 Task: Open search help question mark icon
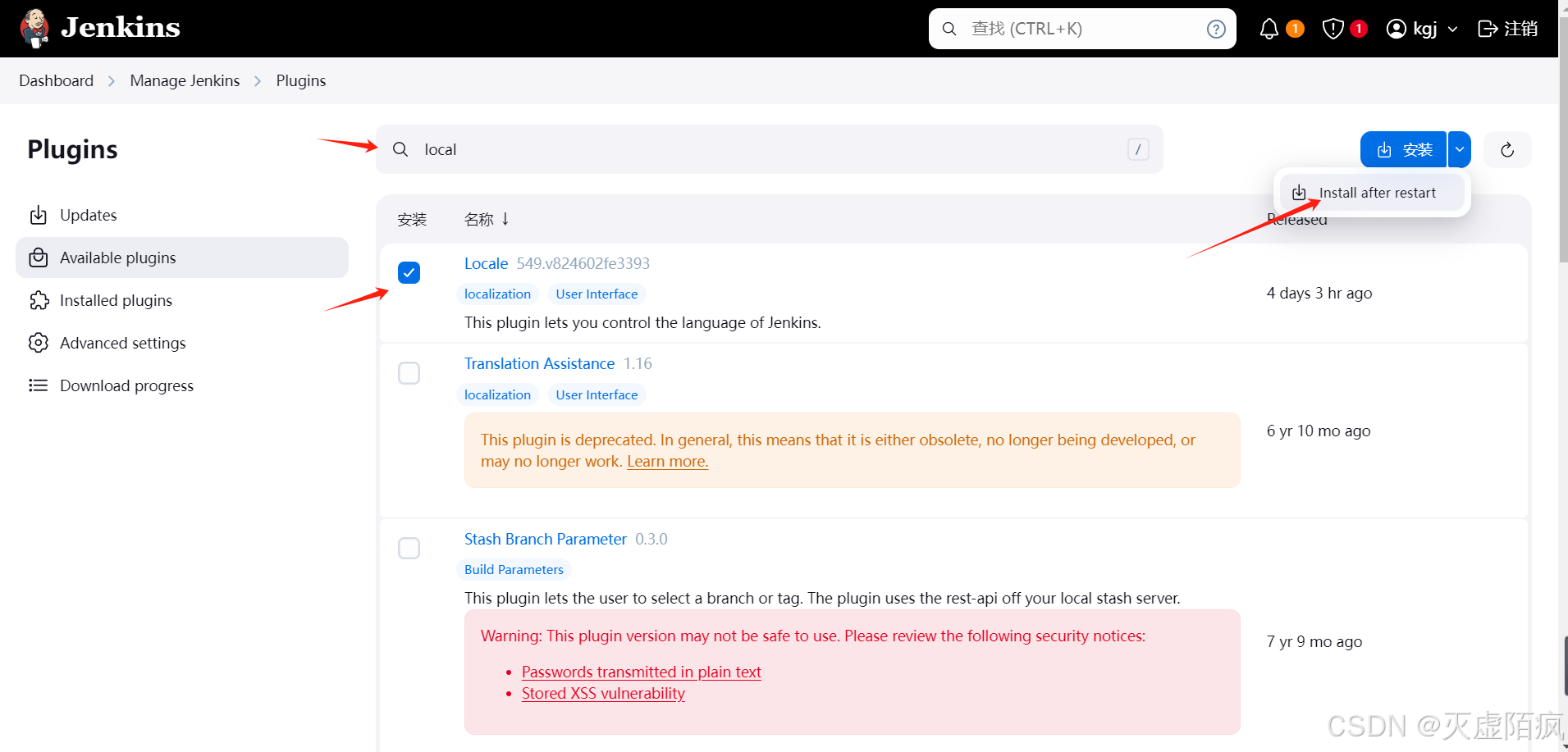point(1216,29)
